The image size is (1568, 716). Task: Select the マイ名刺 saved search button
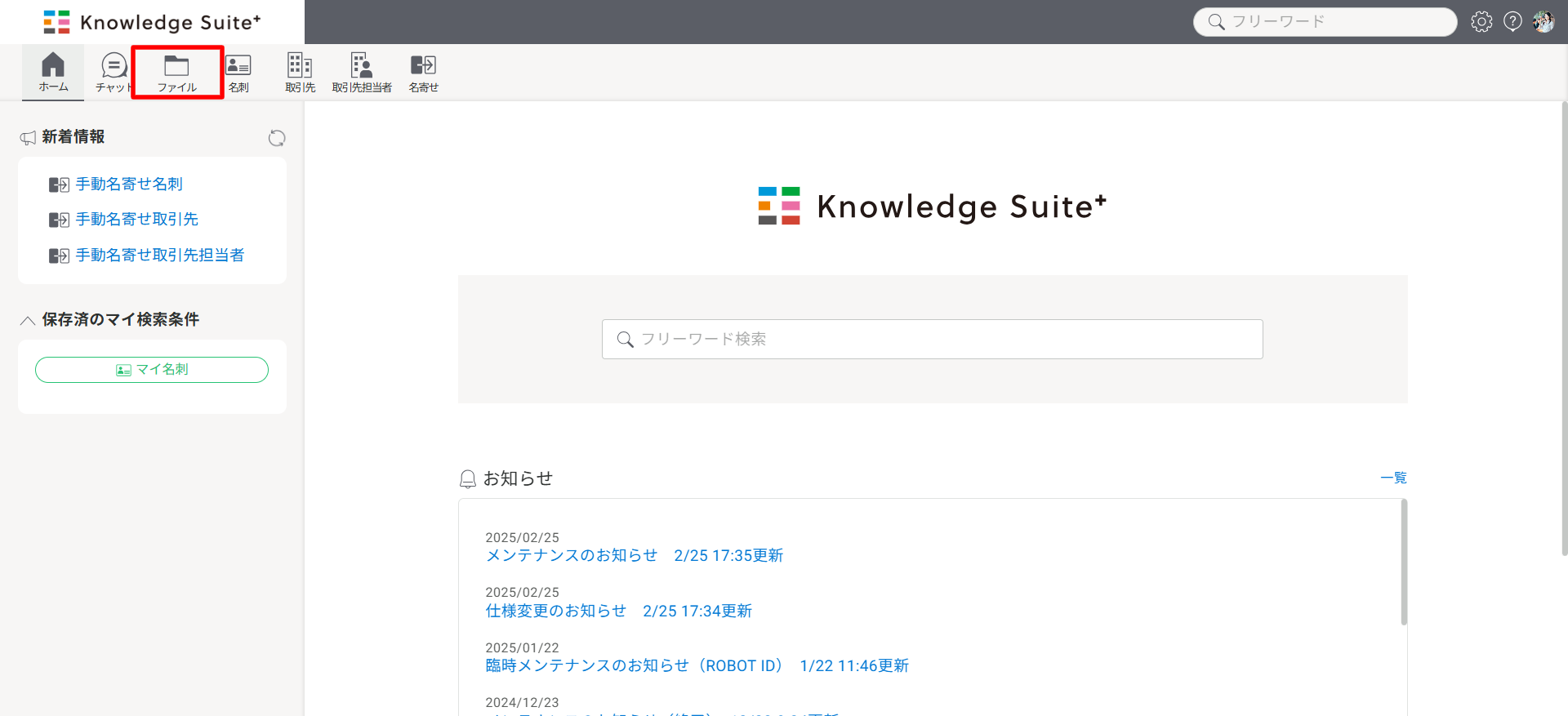click(152, 370)
